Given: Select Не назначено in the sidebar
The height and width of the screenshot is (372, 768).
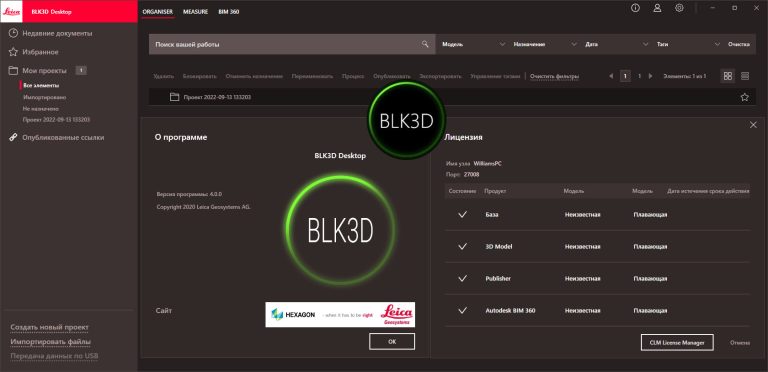Looking at the screenshot, I should (41, 109).
